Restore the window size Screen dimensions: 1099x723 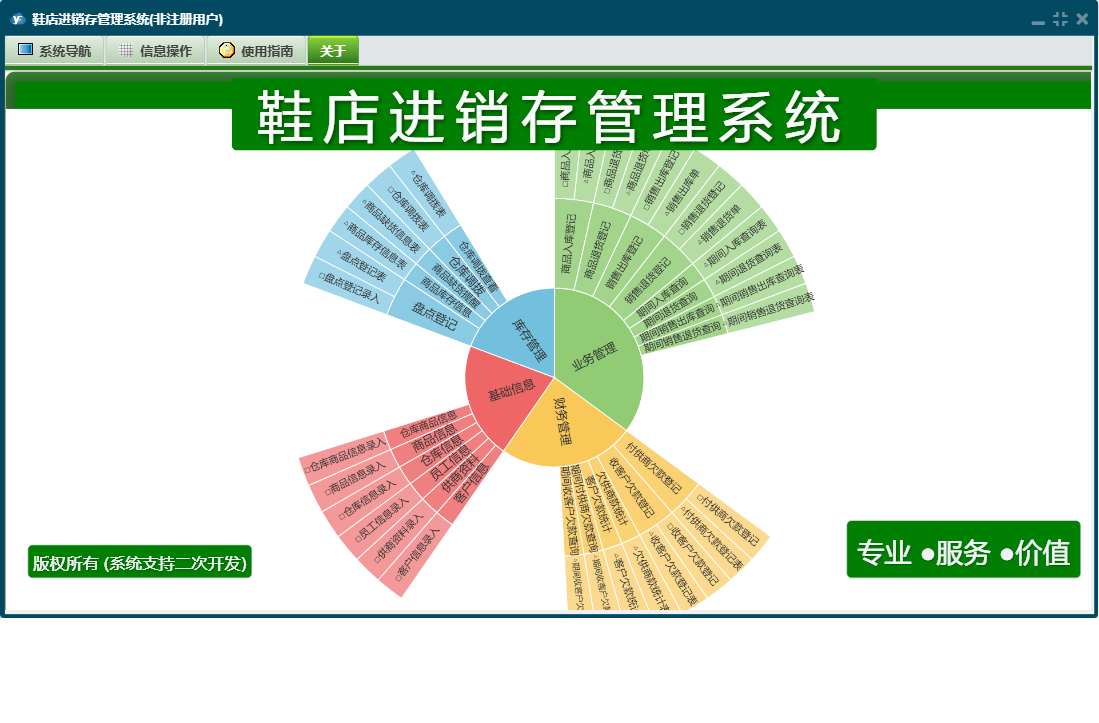point(1060,19)
